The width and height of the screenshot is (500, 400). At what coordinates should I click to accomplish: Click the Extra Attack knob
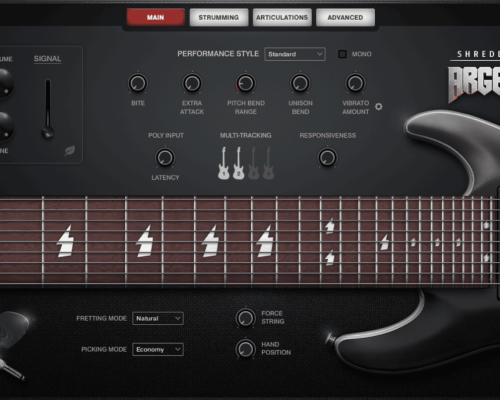192,83
